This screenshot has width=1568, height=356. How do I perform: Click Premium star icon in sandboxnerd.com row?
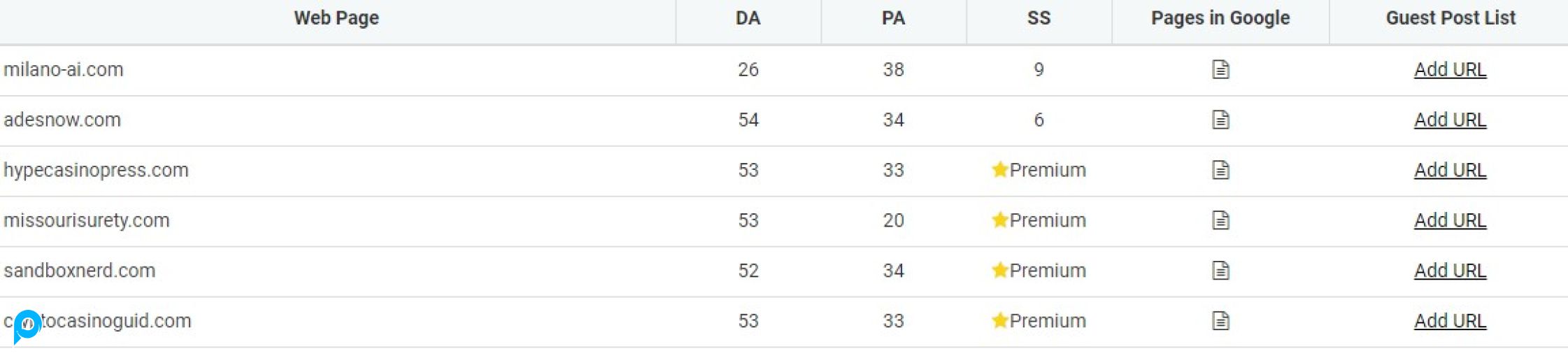[999, 271]
